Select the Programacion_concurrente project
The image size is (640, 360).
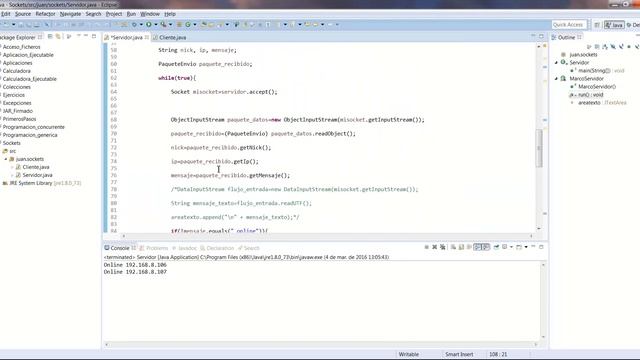tap(33, 127)
